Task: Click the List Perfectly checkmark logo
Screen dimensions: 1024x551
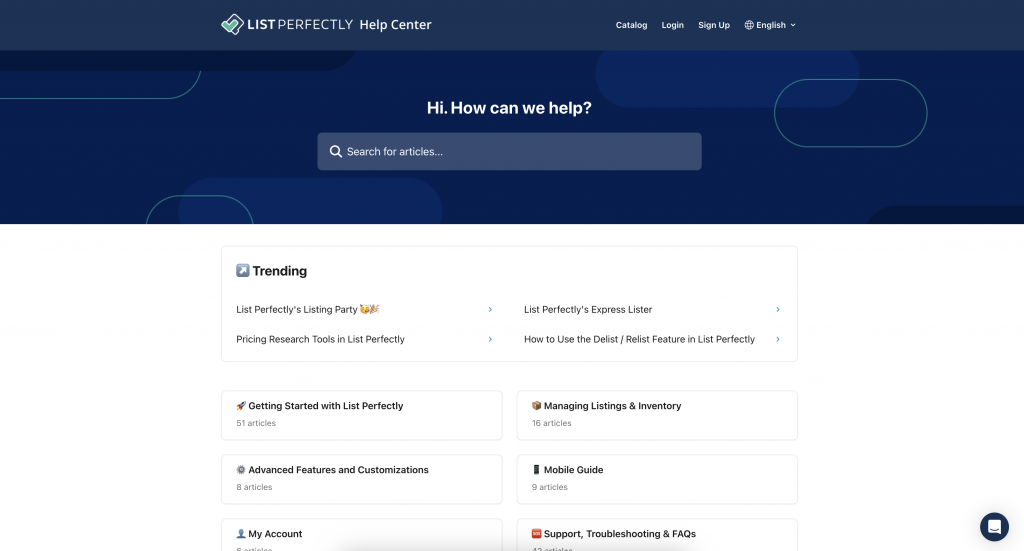Action: [x=232, y=24]
